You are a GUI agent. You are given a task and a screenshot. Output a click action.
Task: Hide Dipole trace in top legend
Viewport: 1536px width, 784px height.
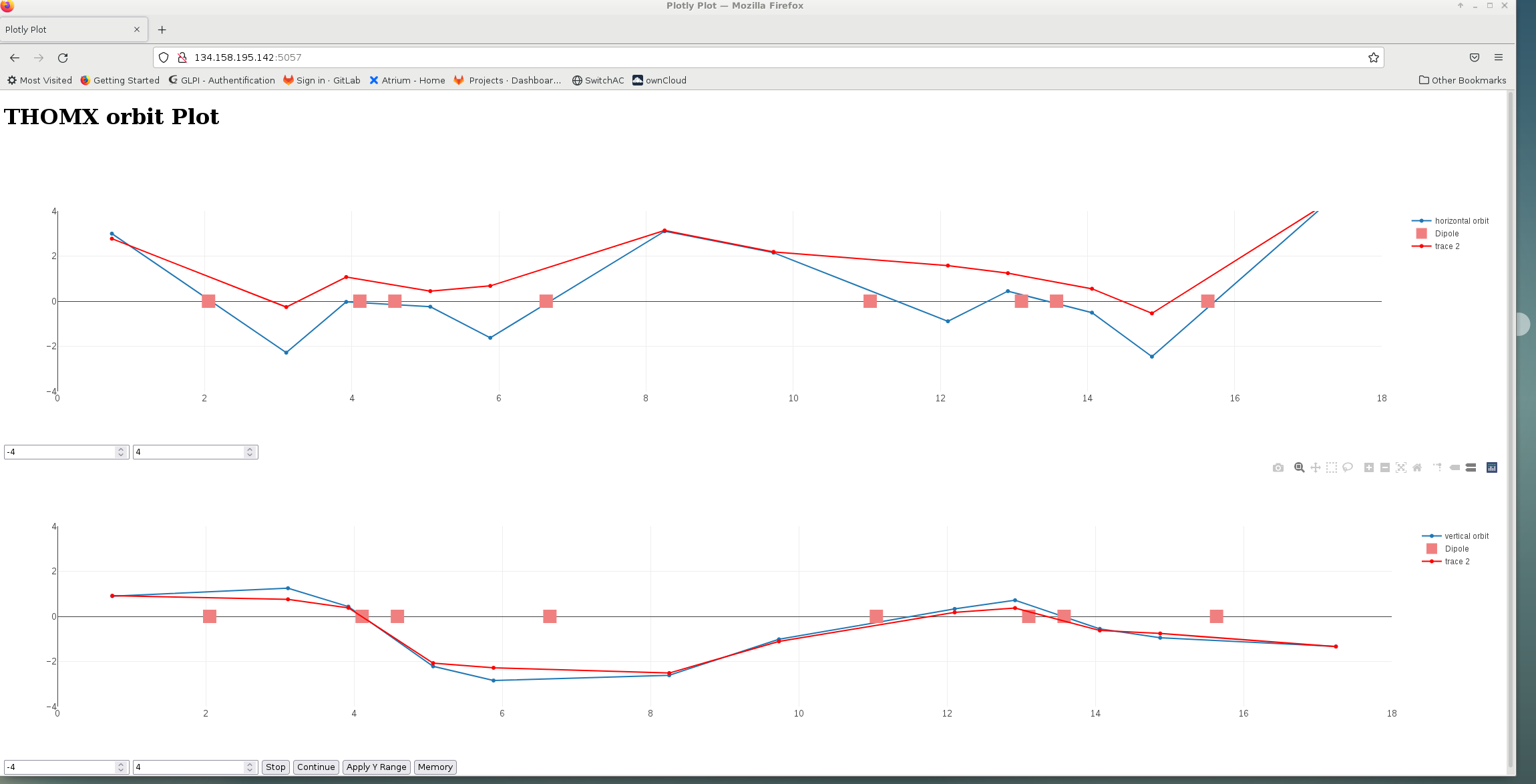pyautogui.click(x=1447, y=234)
